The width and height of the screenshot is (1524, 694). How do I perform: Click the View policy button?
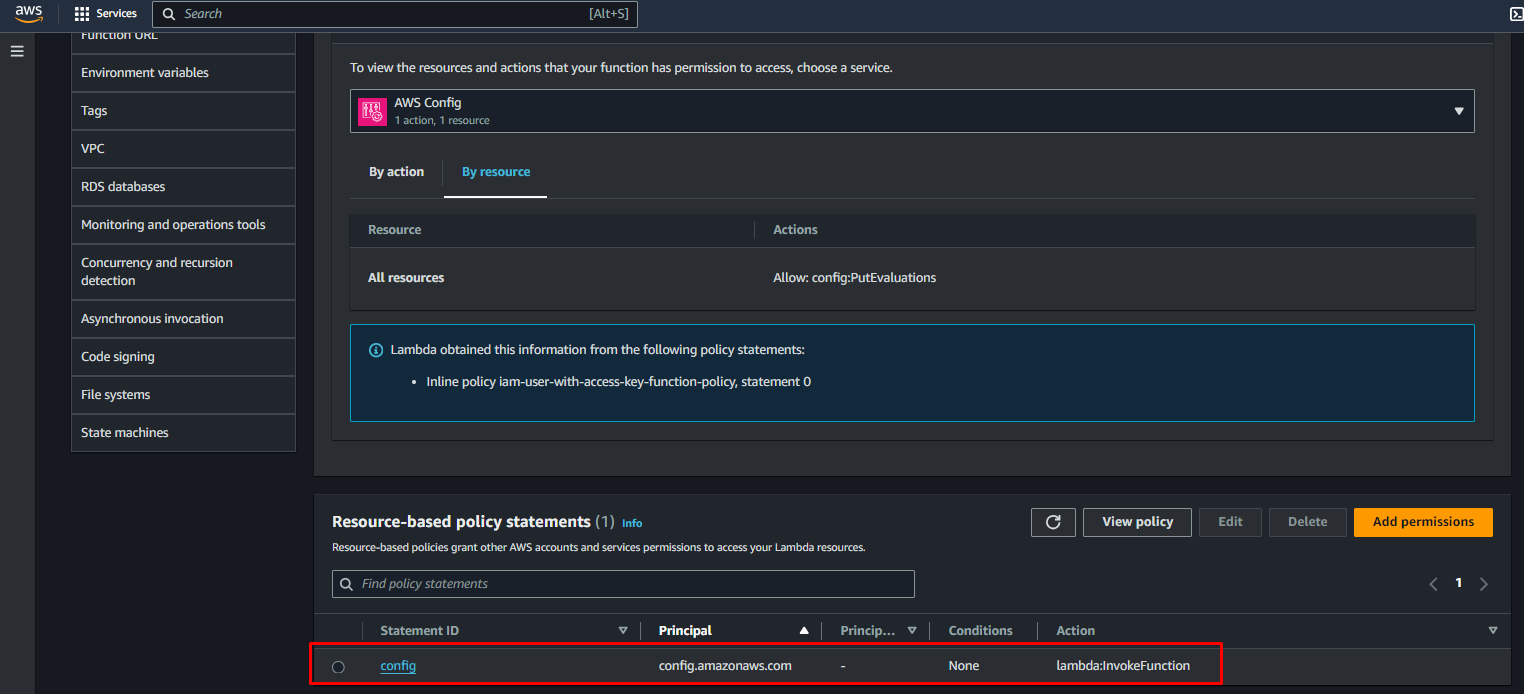(1137, 522)
